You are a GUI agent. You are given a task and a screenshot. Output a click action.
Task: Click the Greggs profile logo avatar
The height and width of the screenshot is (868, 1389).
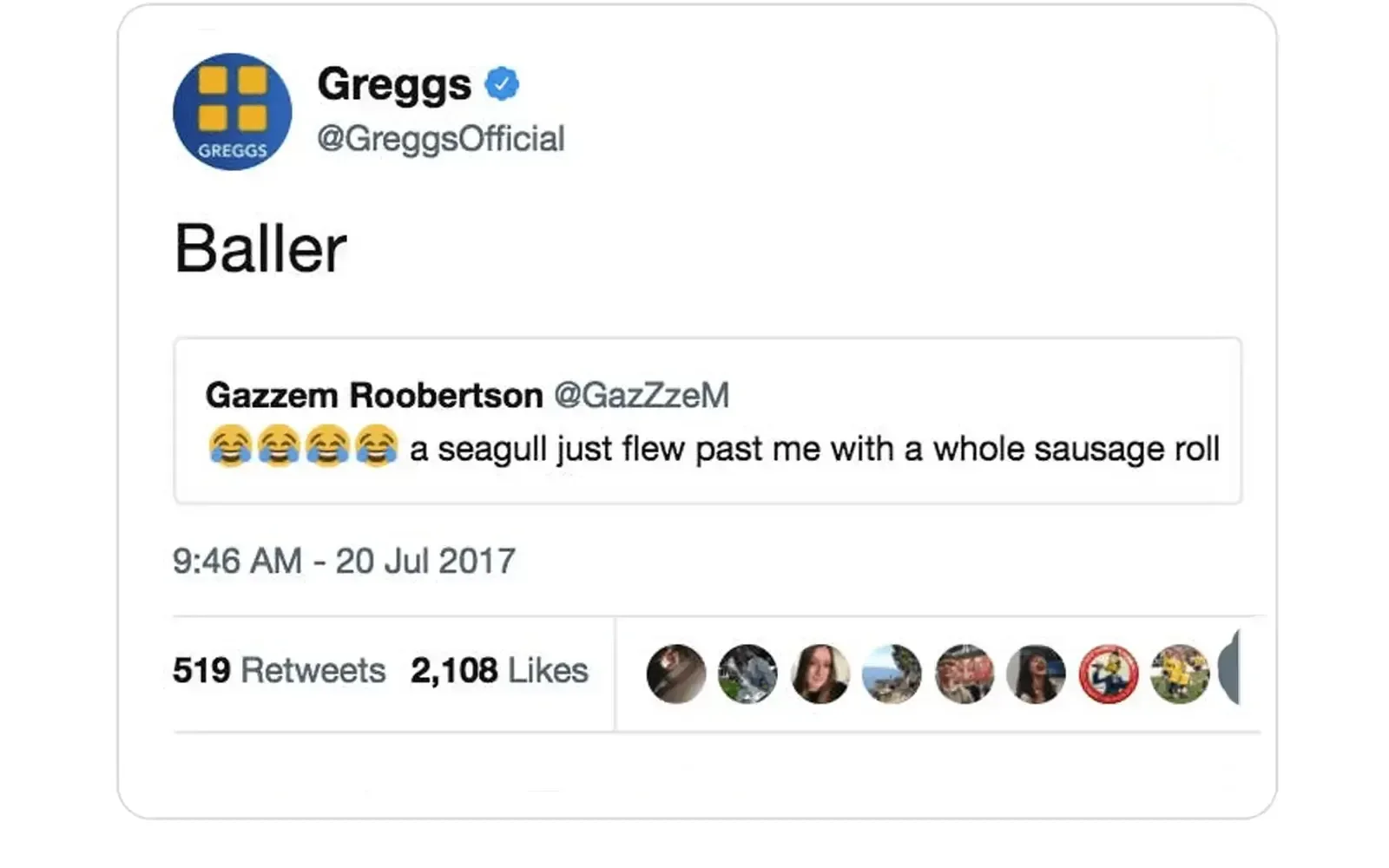coord(232,112)
